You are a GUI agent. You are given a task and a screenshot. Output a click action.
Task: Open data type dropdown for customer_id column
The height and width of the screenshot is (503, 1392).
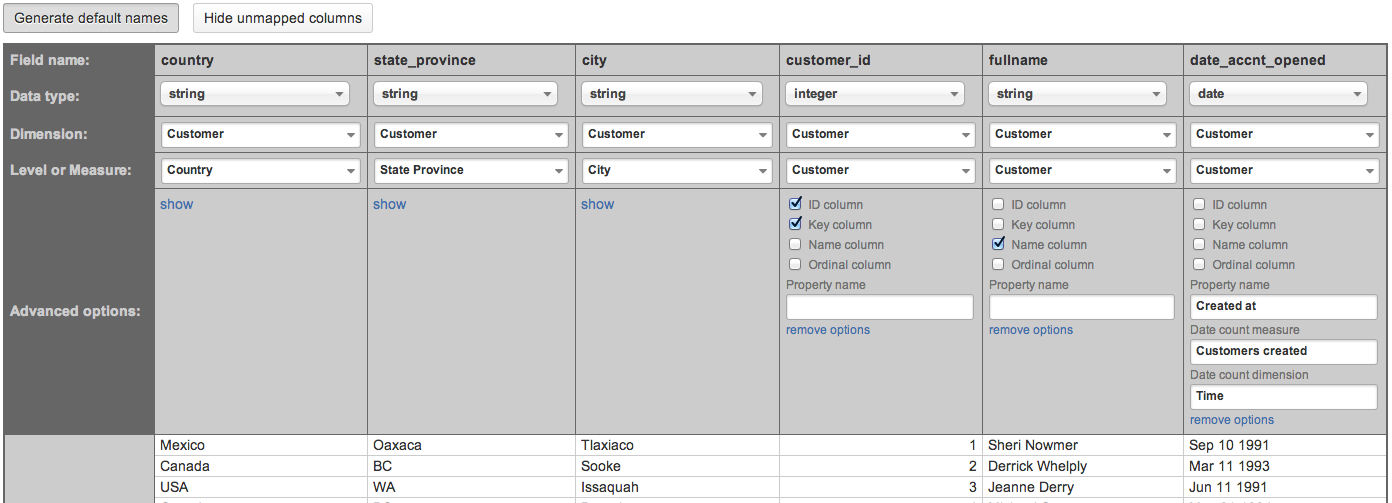(x=875, y=94)
